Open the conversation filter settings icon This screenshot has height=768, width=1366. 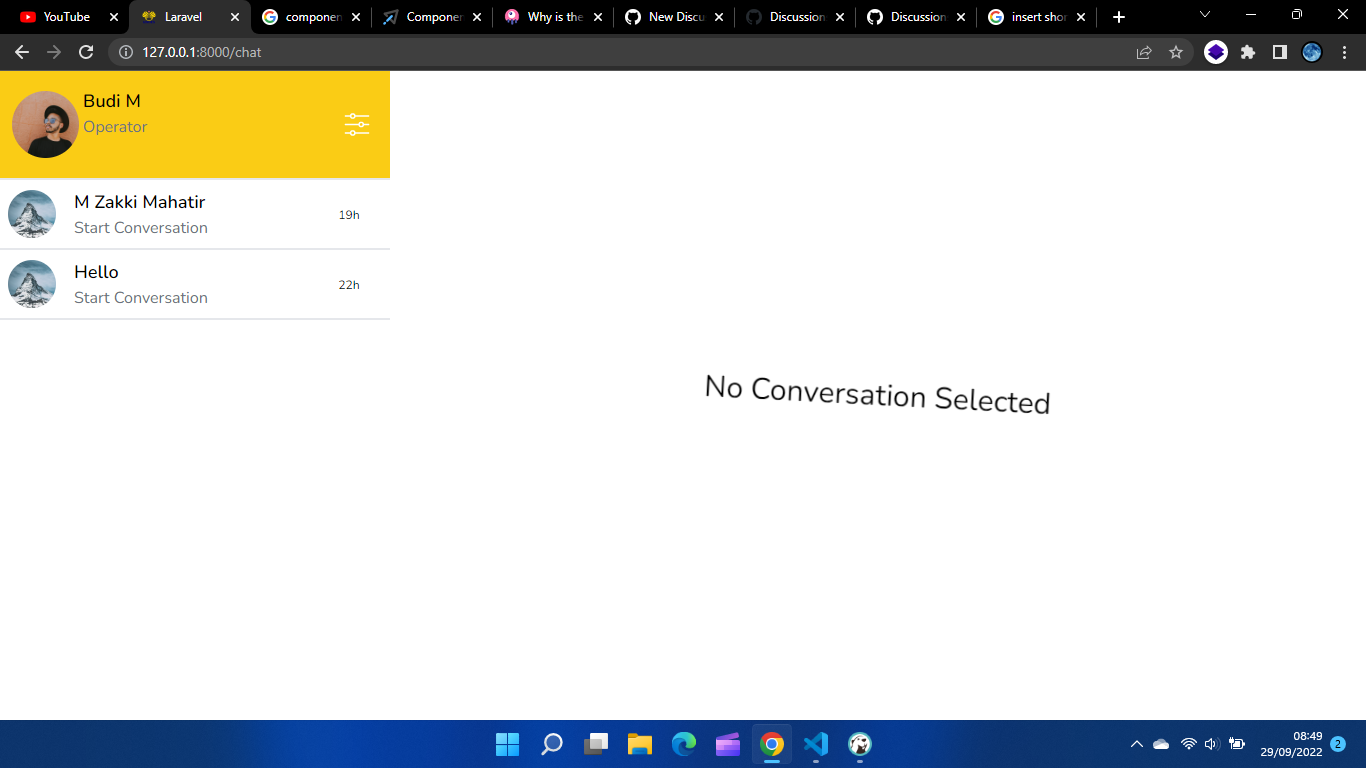click(356, 124)
